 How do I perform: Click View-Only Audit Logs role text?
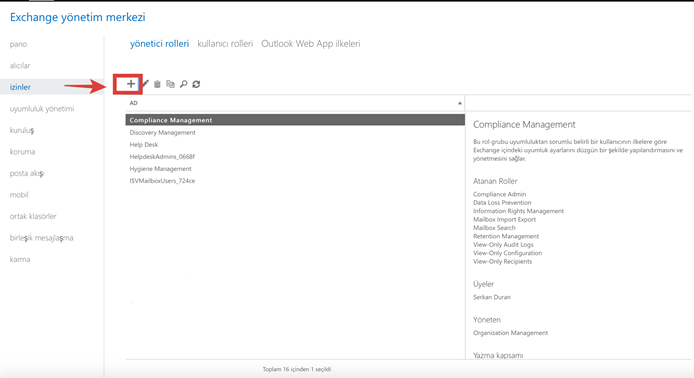pyautogui.click(x=503, y=245)
